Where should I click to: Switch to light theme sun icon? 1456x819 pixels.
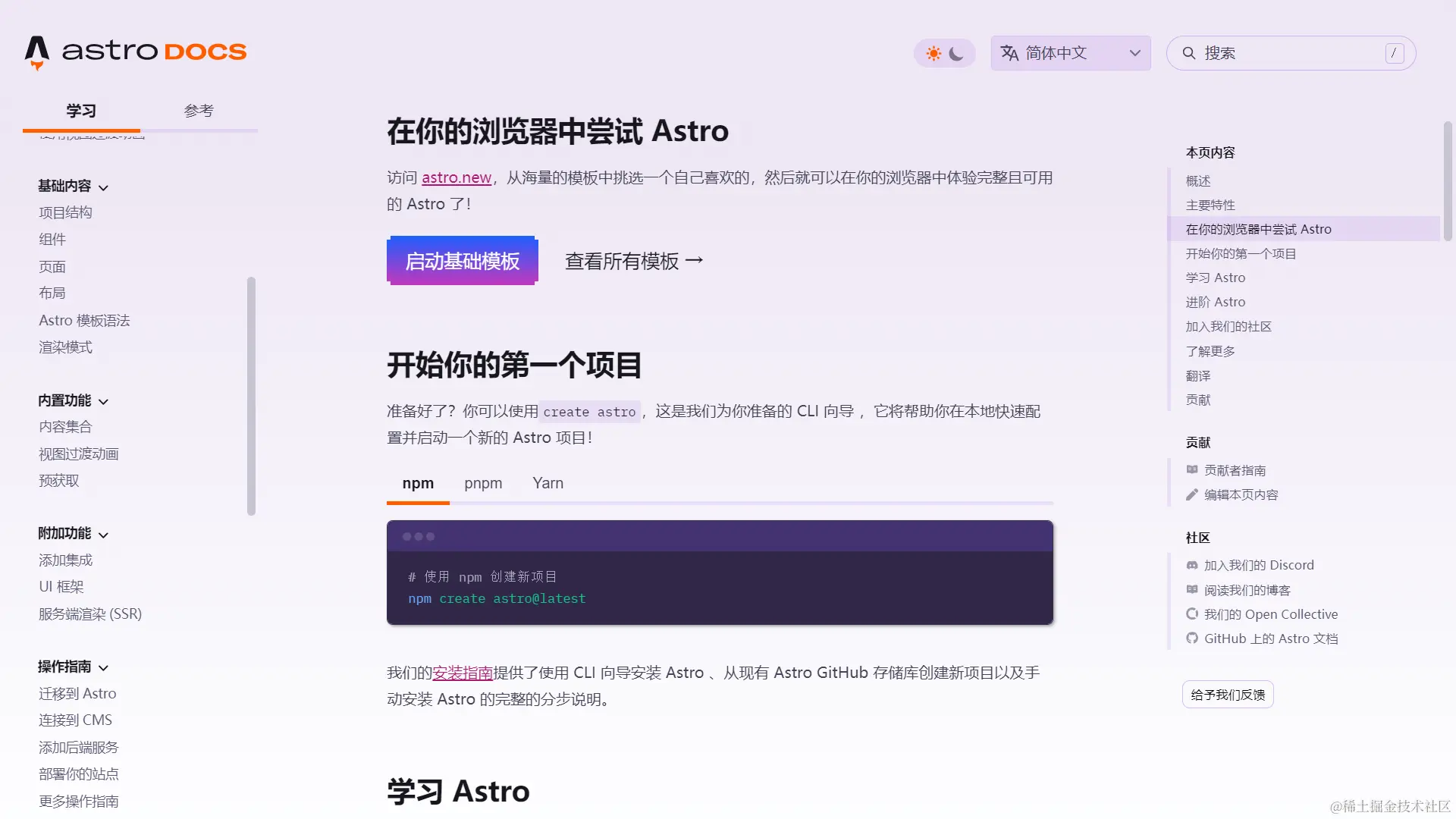934,53
